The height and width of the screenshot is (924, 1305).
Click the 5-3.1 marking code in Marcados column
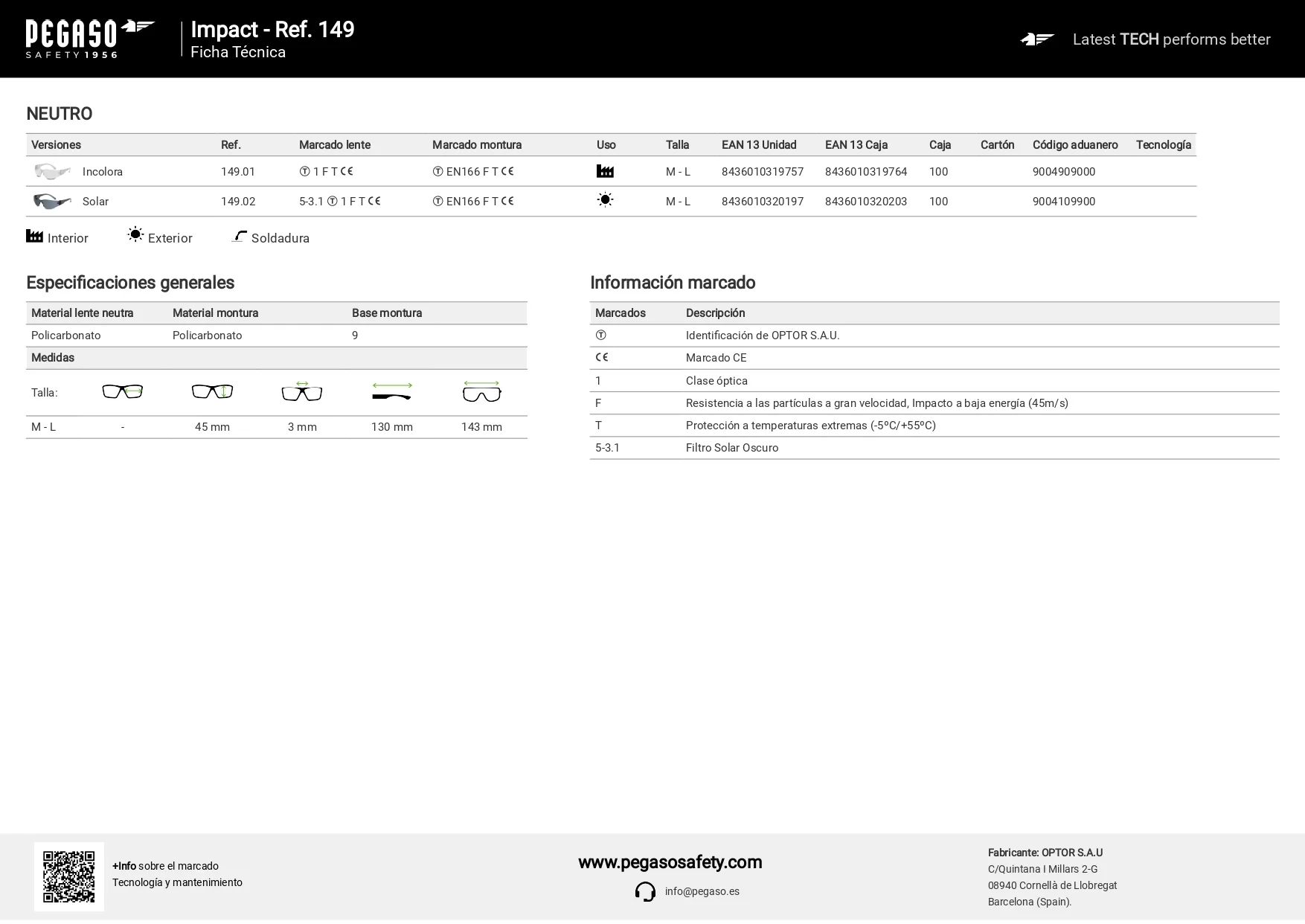pyautogui.click(x=607, y=448)
